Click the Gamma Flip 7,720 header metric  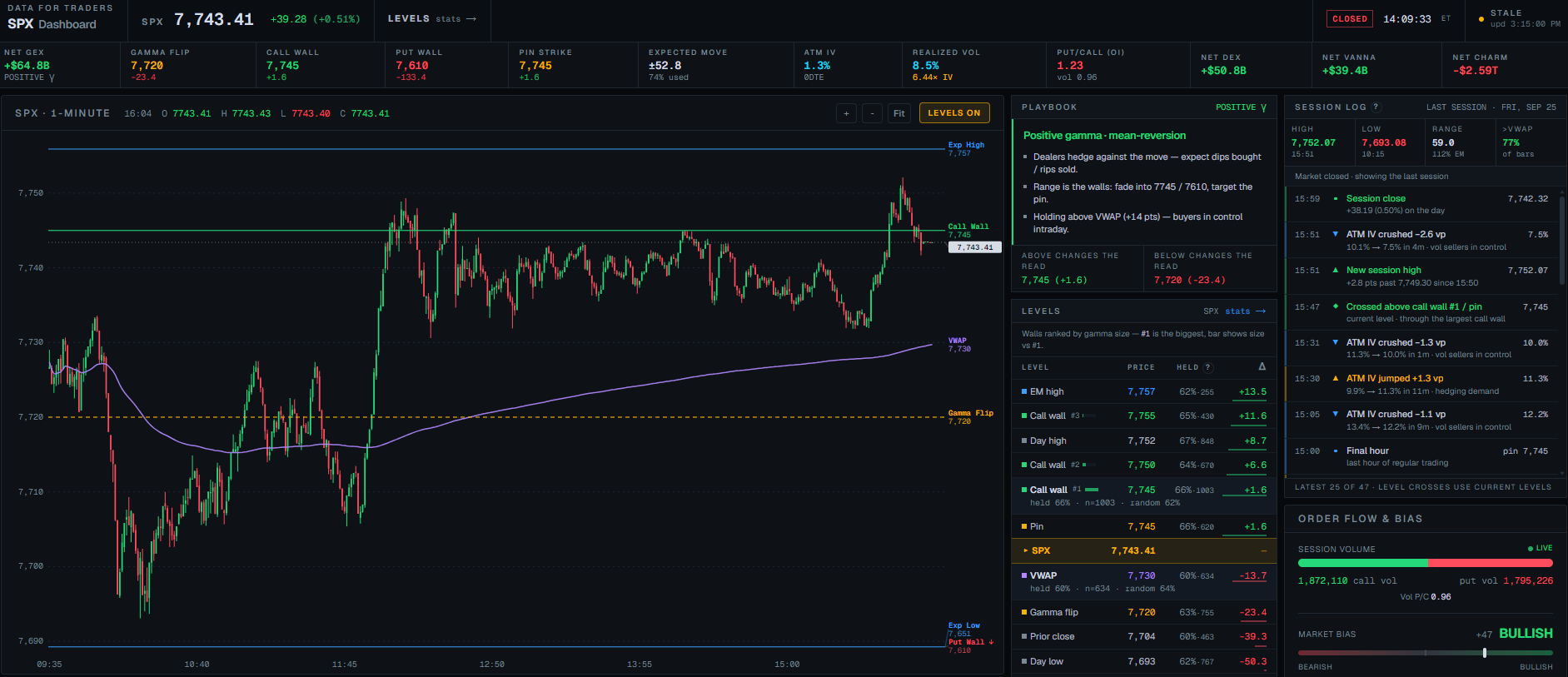pos(188,65)
